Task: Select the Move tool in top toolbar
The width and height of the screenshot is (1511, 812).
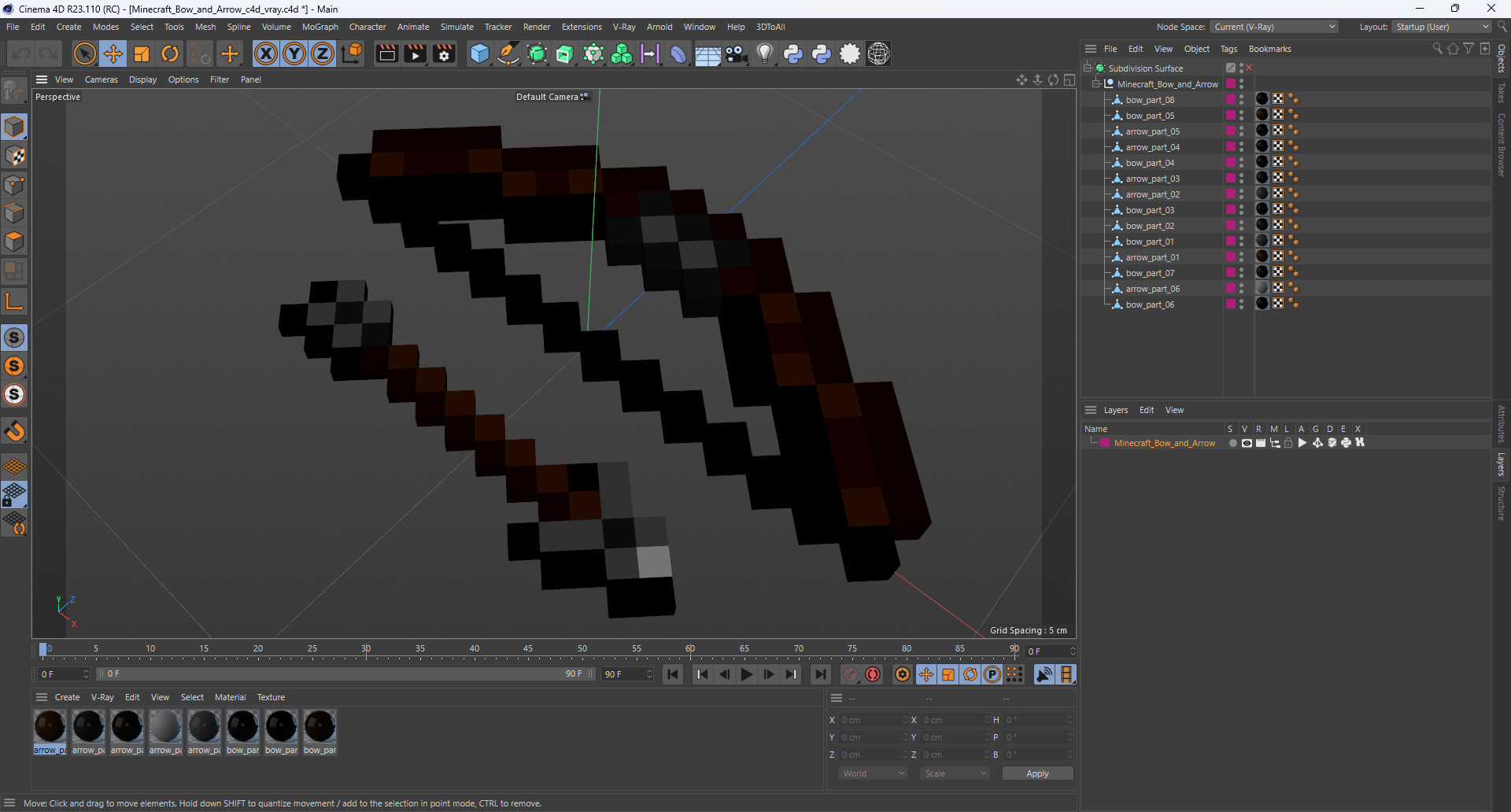Action: coord(113,54)
